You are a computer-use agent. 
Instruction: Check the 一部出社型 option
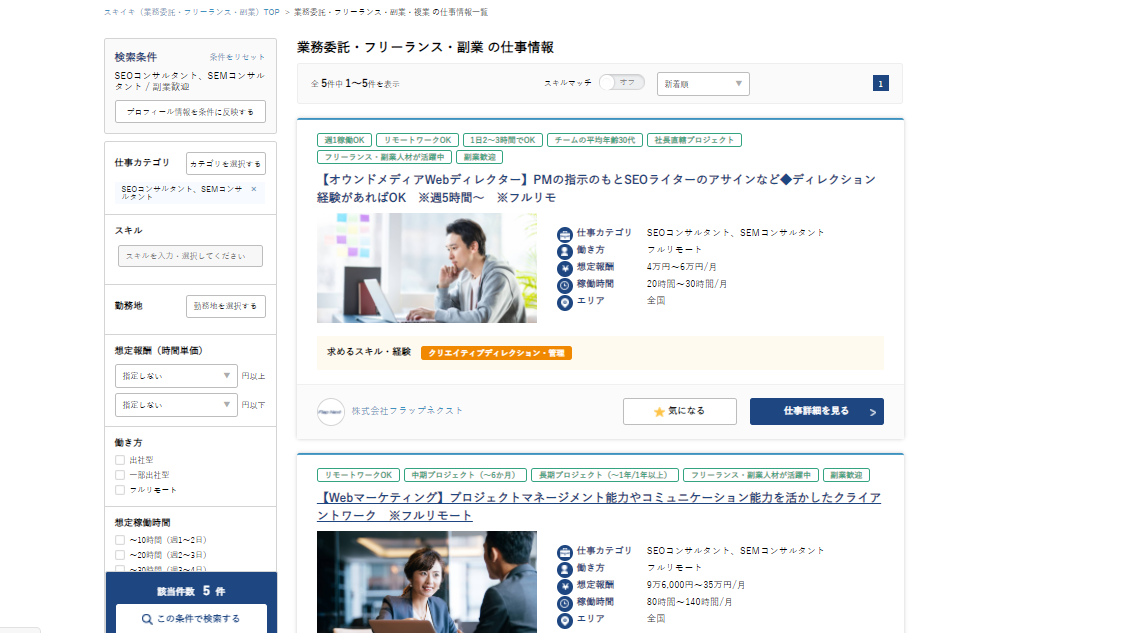coord(120,475)
